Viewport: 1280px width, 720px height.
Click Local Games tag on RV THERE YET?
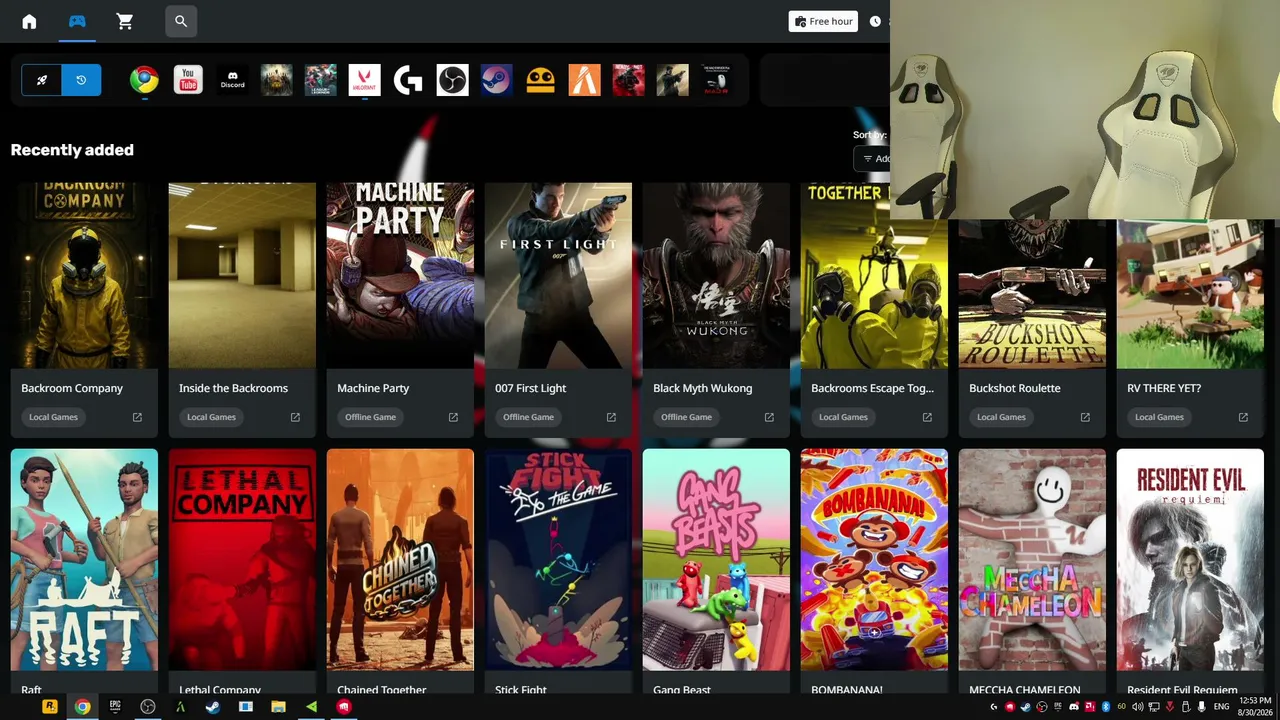click(1159, 417)
